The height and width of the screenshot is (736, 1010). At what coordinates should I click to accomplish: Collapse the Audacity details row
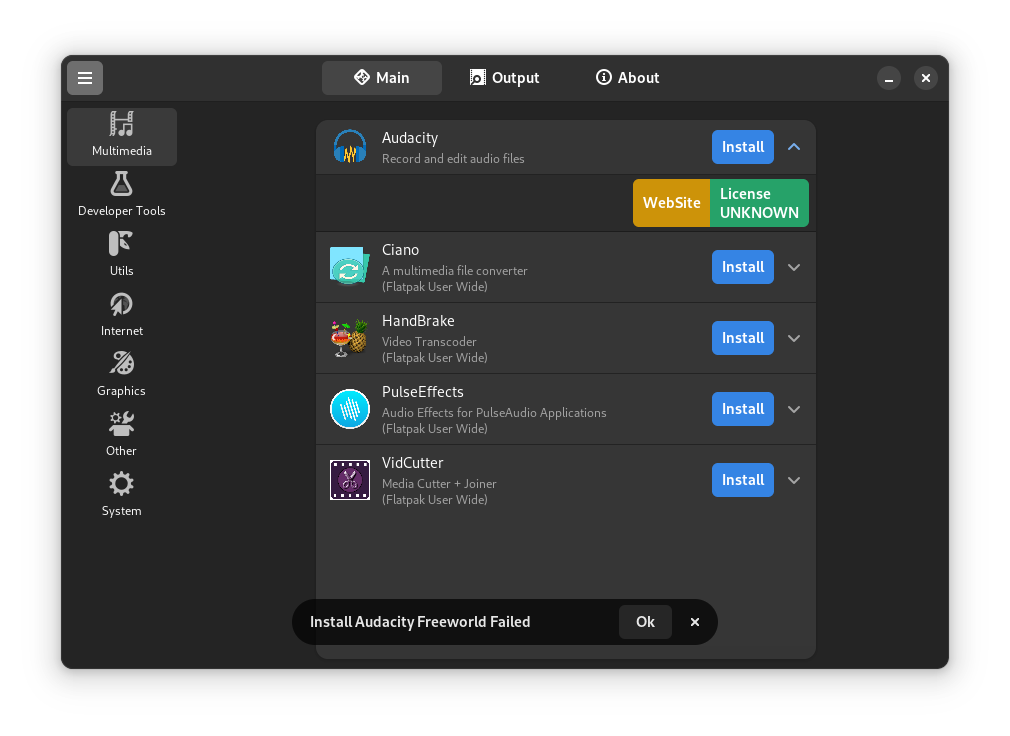pos(794,147)
